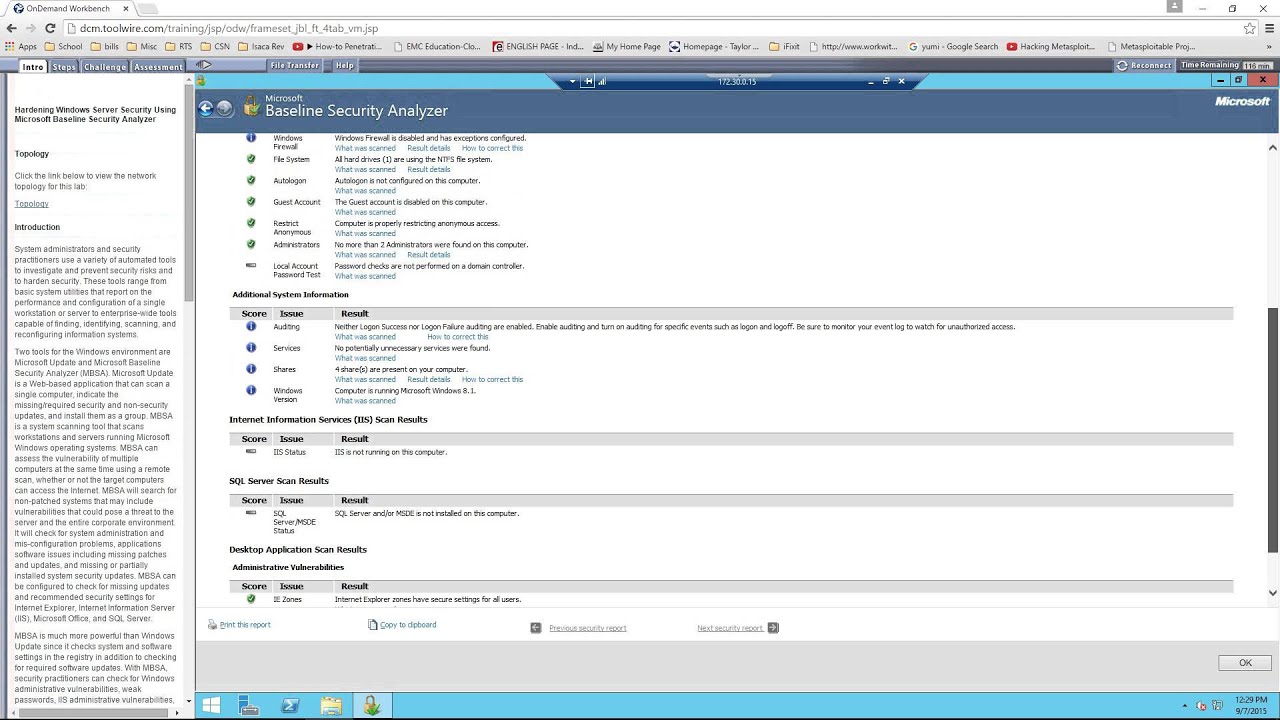
Task: Open Server Manager from the remote taskbar
Action: click(249, 706)
